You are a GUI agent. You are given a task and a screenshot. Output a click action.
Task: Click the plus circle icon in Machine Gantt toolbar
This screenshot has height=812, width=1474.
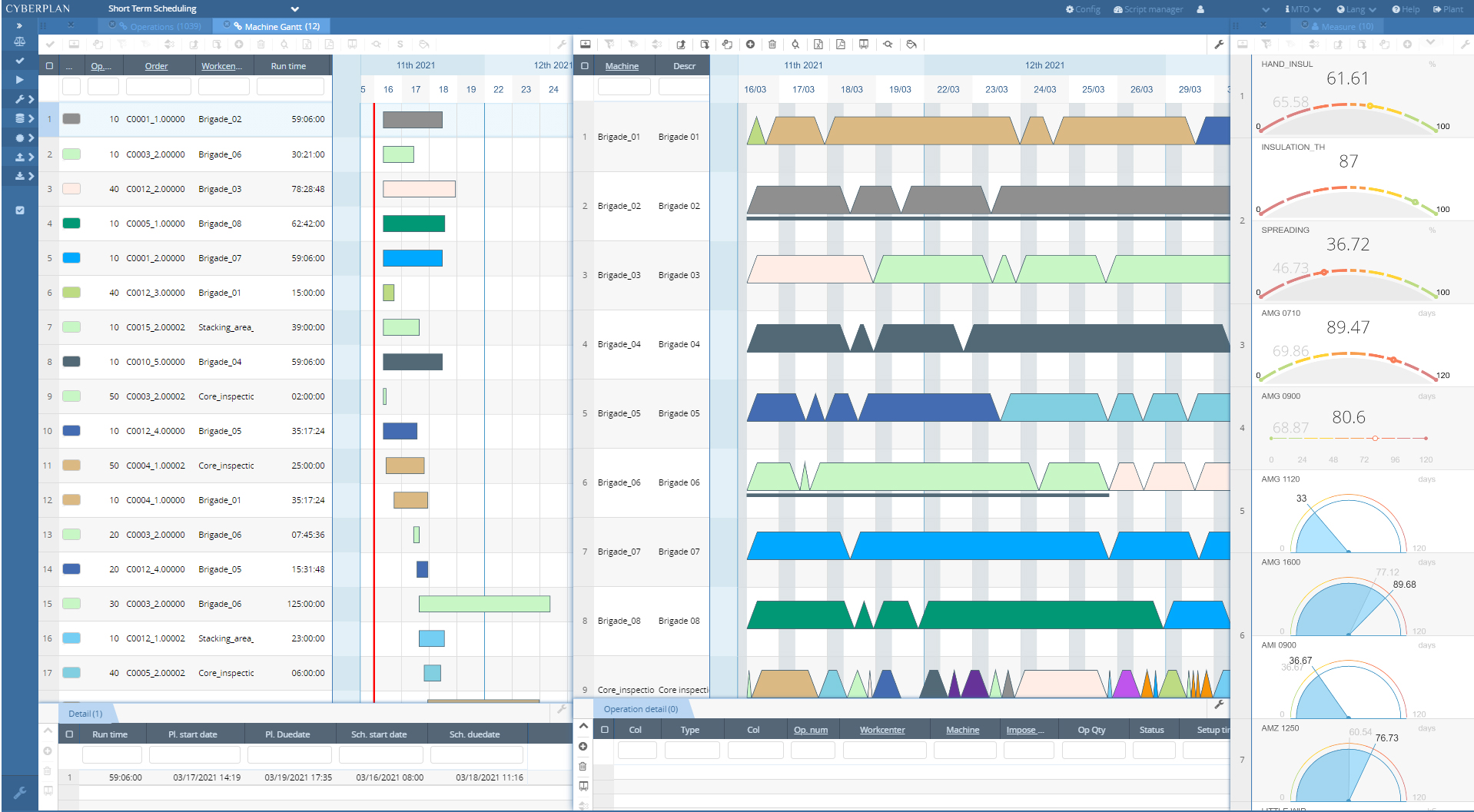[750, 45]
